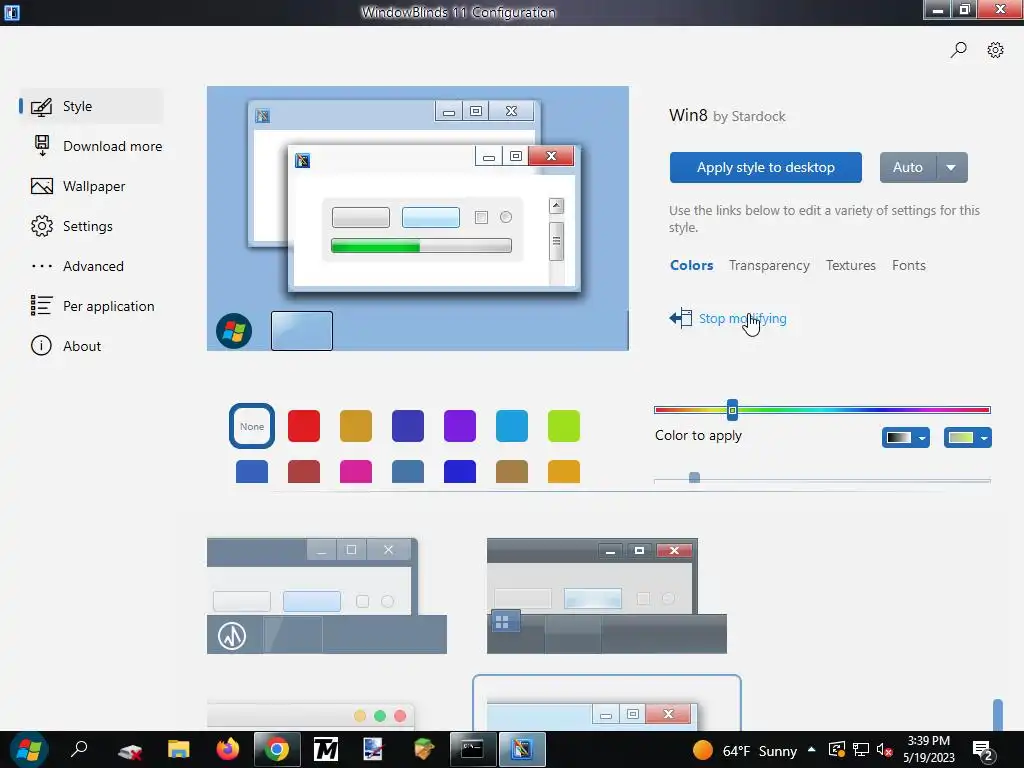Viewport: 1024px width, 768px height.
Task: Open the About page
Action: click(x=91, y=346)
